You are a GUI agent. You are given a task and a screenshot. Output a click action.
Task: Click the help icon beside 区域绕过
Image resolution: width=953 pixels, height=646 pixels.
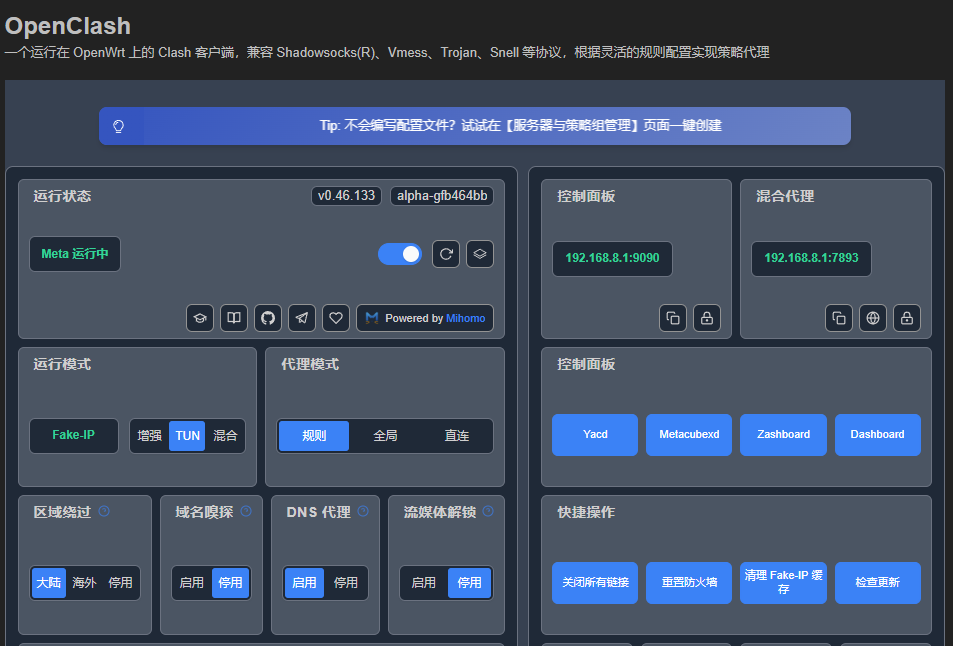point(104,511)
